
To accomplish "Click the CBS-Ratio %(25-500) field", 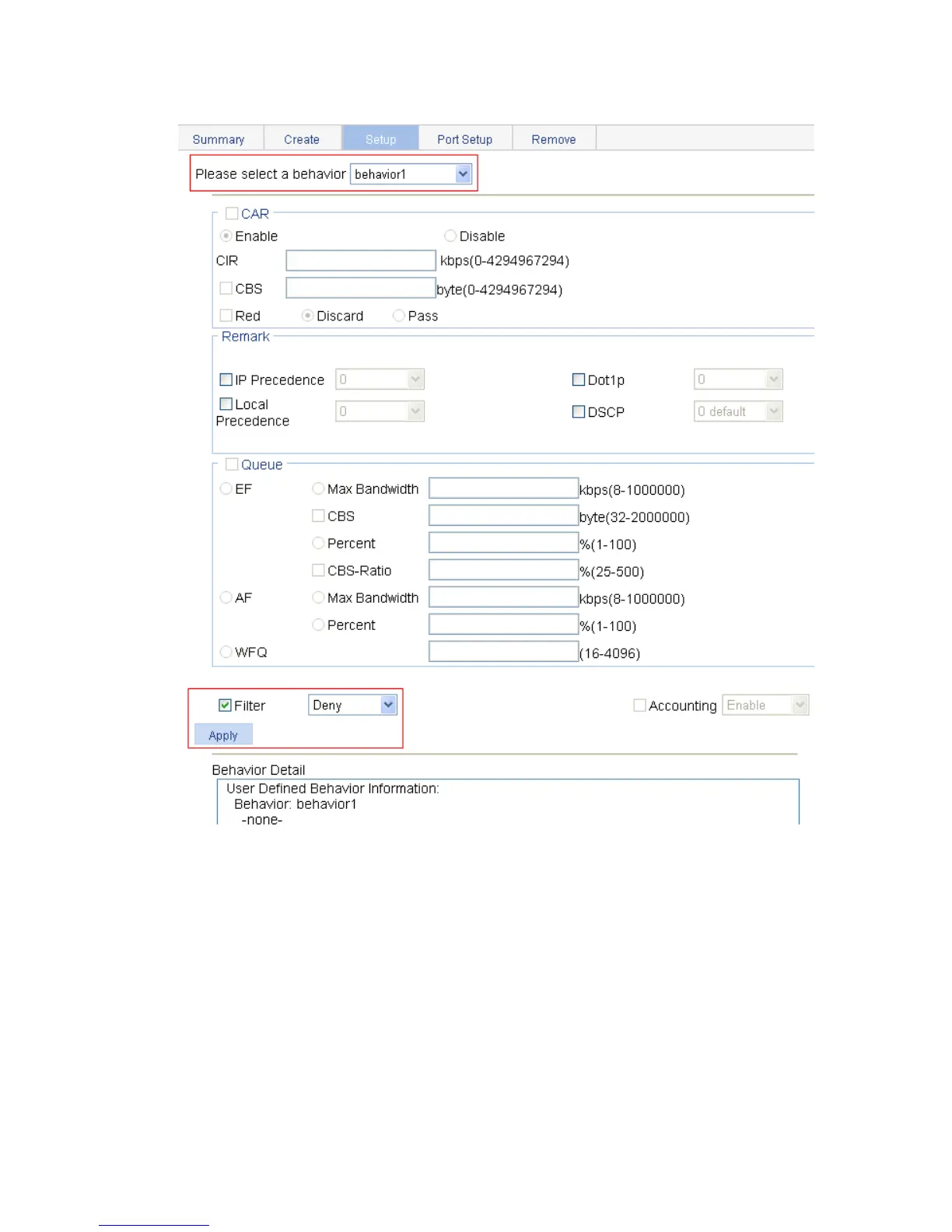I will coord(504,570).
